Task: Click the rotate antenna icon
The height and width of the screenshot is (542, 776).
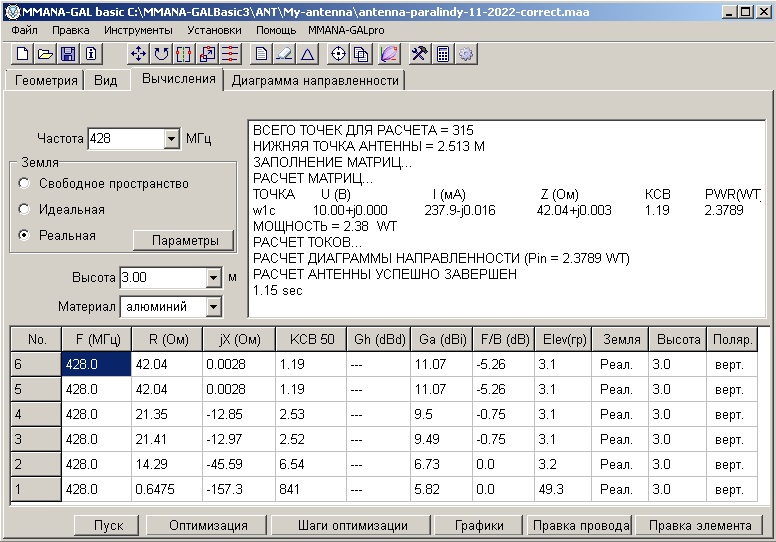Action: [161, 53]
